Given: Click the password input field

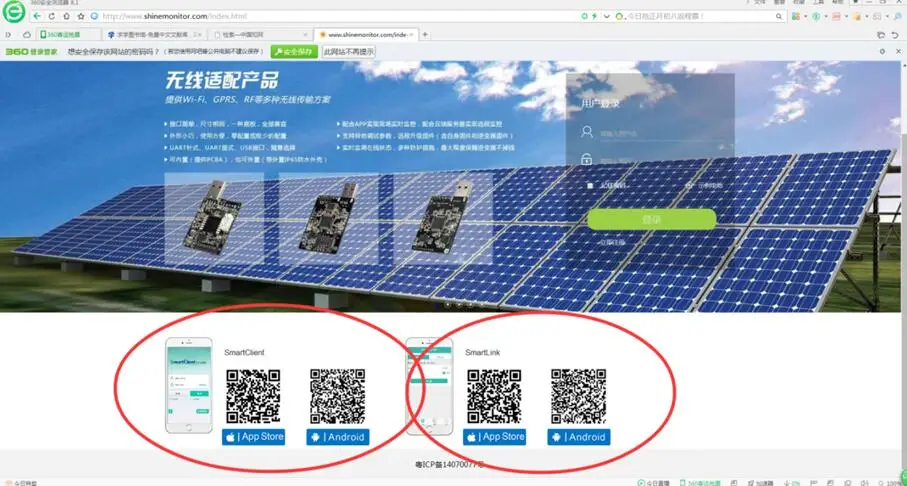Looking at the screenshot, I should click(662, 160).
